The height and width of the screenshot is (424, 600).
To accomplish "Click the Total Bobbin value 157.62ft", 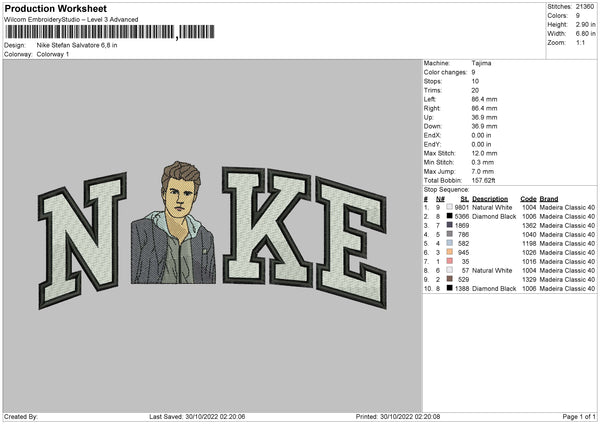I will coord(483,180).
